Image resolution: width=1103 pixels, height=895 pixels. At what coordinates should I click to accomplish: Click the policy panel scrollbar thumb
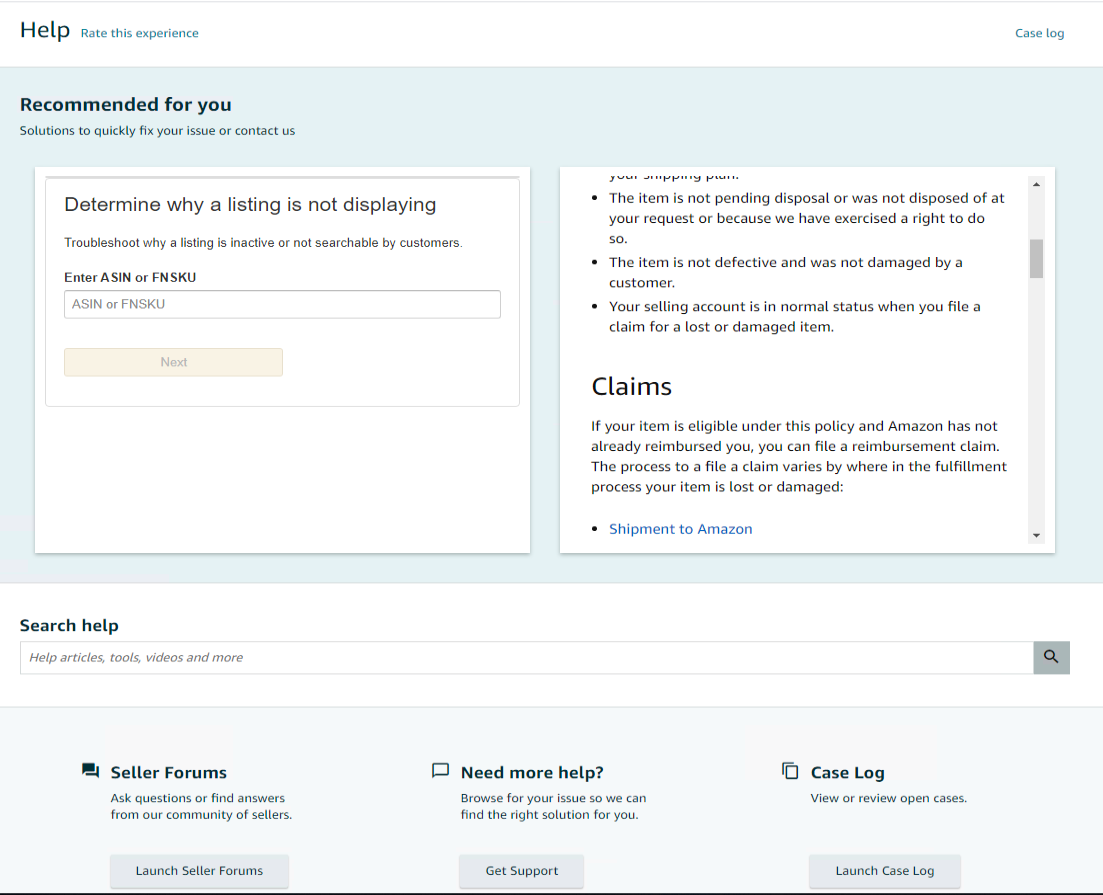1036,258
